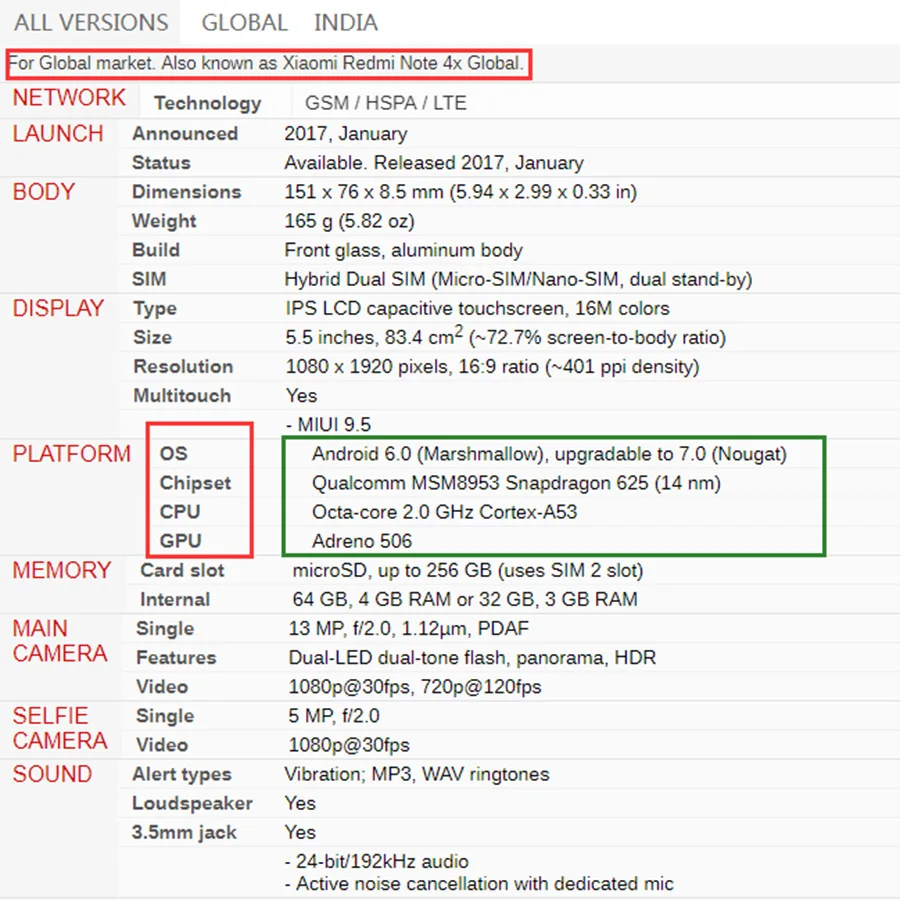The height and width of the screenshot is (900, 900).
Task: Open the BODY section heading
Action: click(x=44, y=192)
